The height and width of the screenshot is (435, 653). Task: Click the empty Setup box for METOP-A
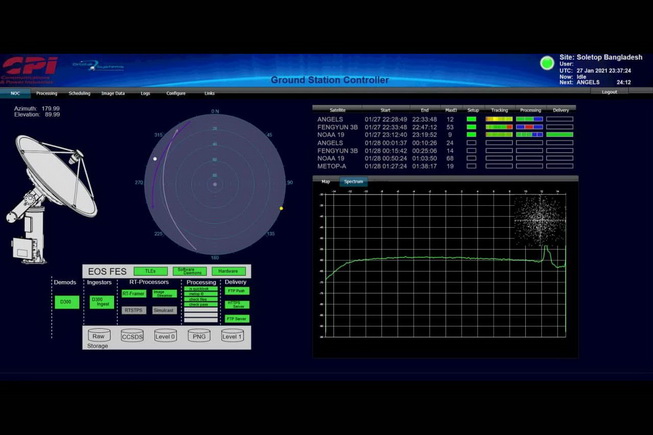point(471,166)
